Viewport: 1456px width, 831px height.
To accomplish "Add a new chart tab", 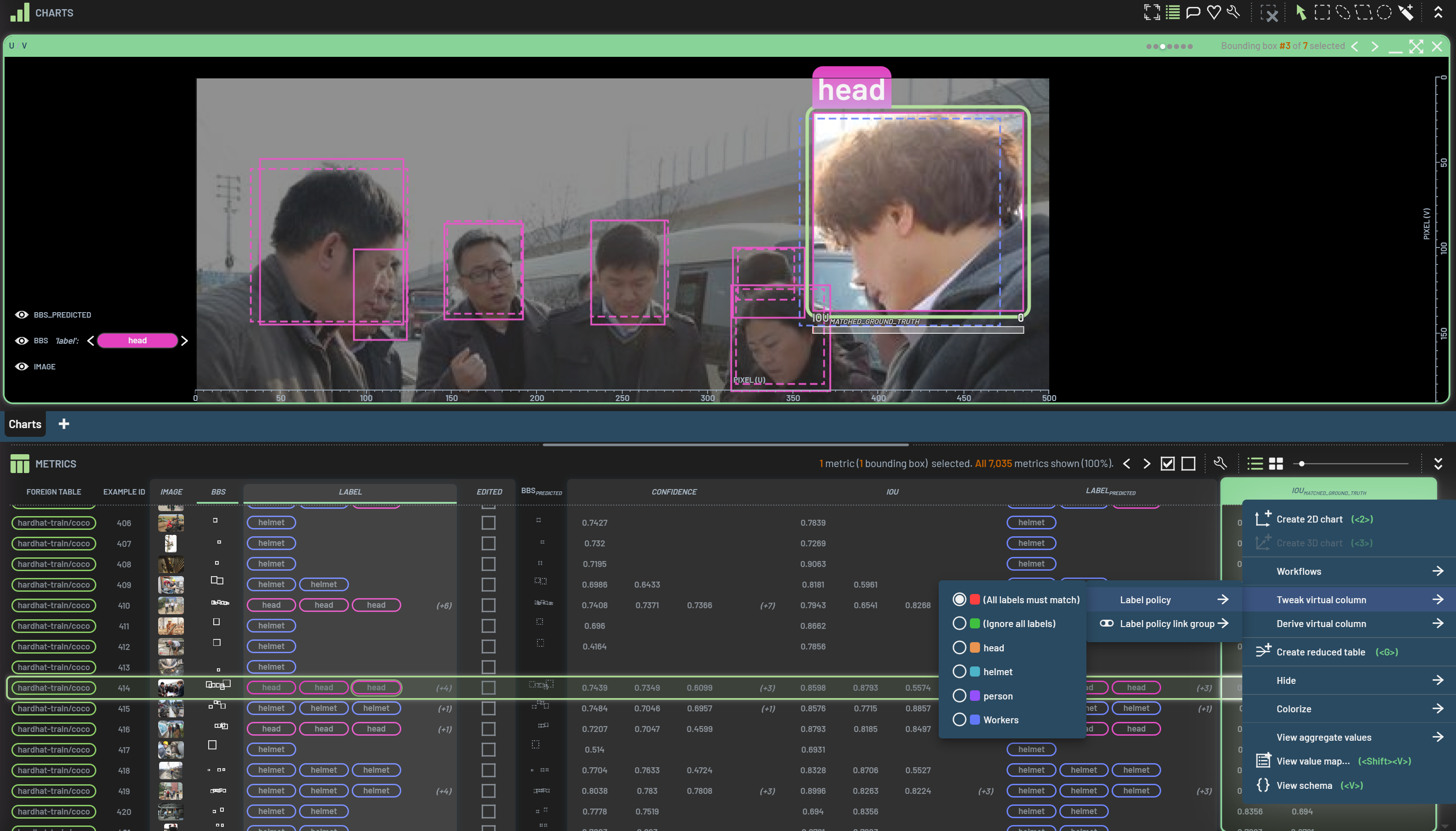I will 64,424.
